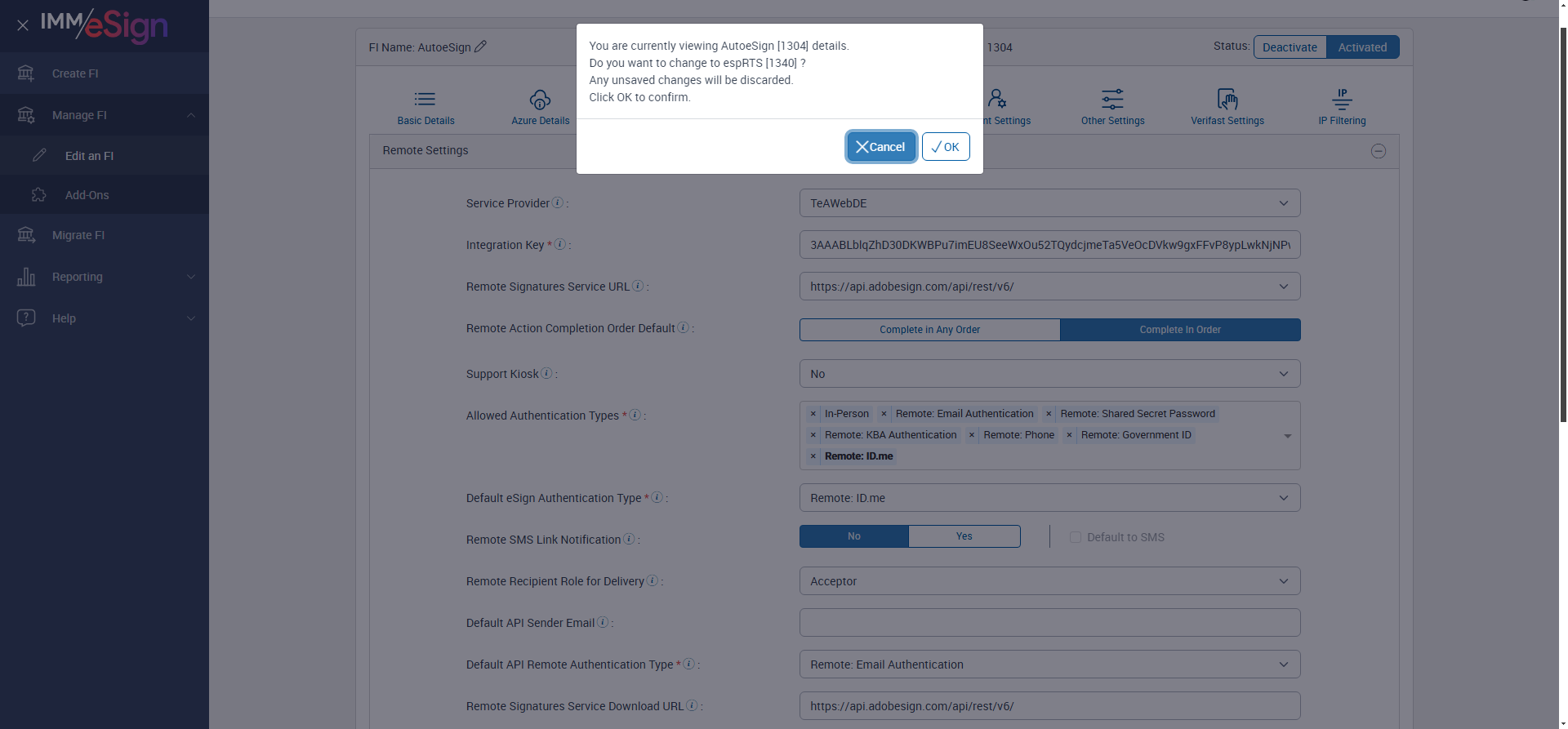Click the info icon beside Service Provider
This screenshot has width=1568, height=729.
(558, 202)
